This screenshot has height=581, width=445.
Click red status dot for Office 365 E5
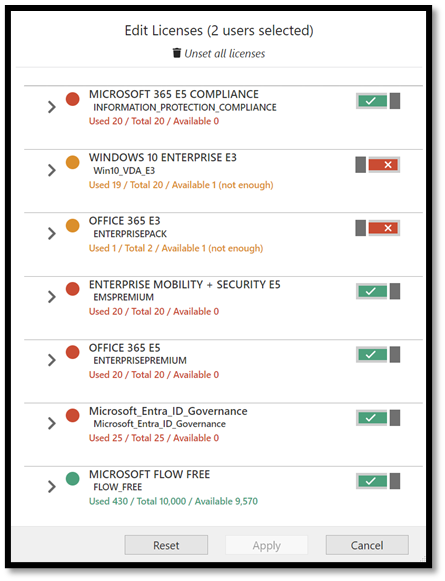point(73,352)
